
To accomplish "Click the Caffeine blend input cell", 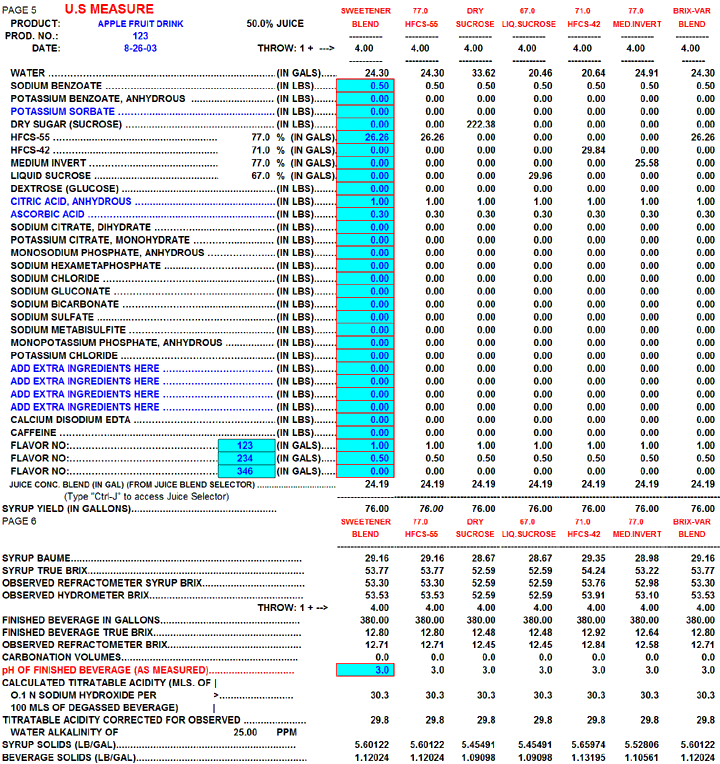I will [x=366, y=432].
